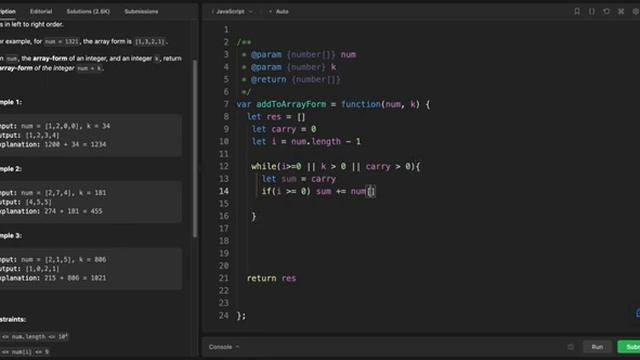Open the Submissions tab

(141, 11)
